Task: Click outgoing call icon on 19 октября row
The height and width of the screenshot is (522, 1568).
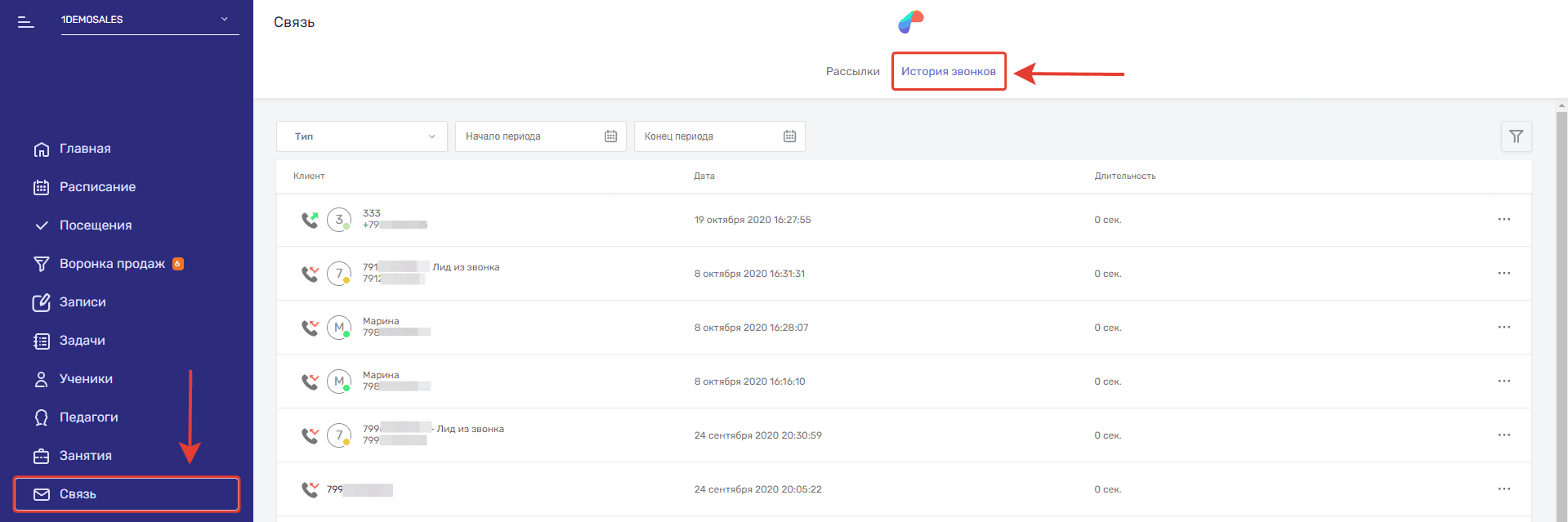Action: coord(310,220)
